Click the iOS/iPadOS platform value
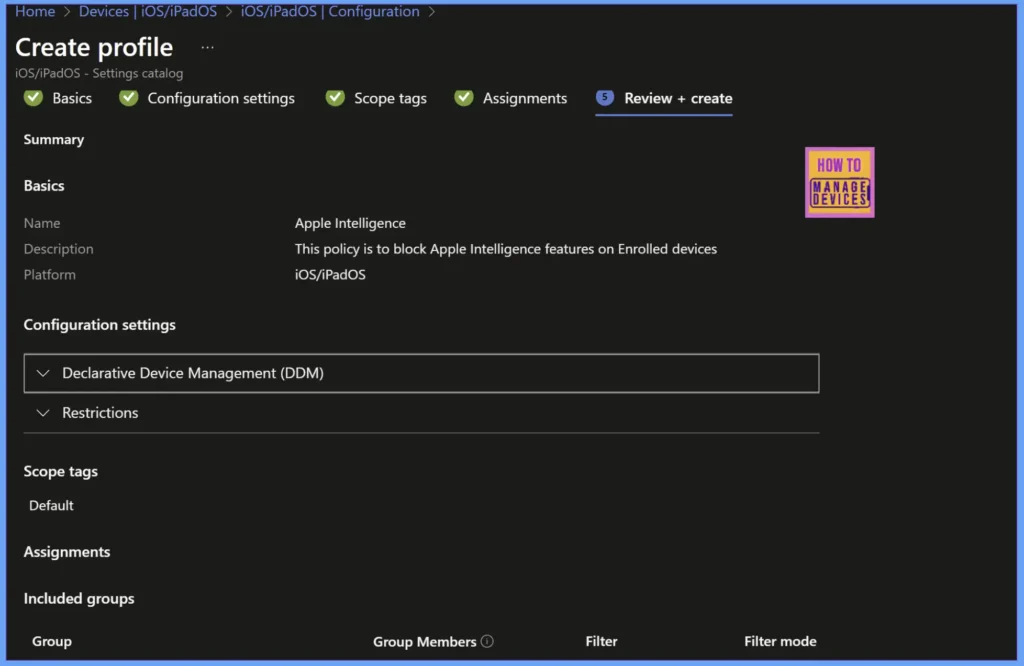Screen dimensions: 1024x666 pyautogui.click(x=330, y=275)
